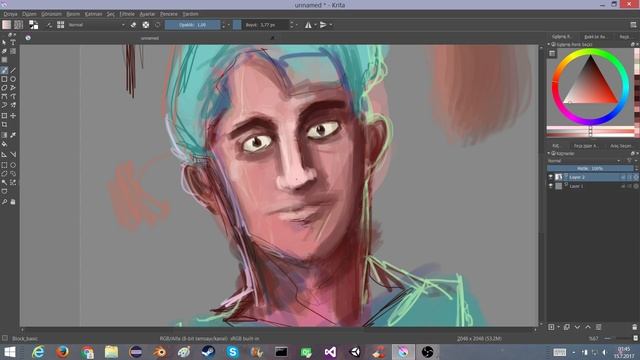Image resolution: width=640 pixels, height=360 pixels.
Task: Open brush blending mode Normal dropdown
Action: 96,25
